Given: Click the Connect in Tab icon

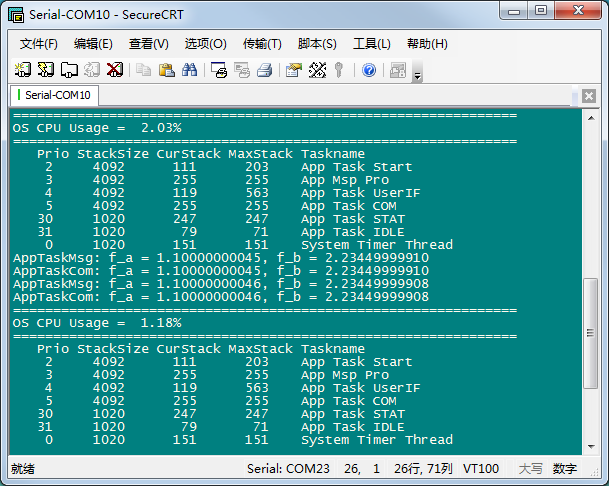Looking at the screenshot, I should click(69, 70).
